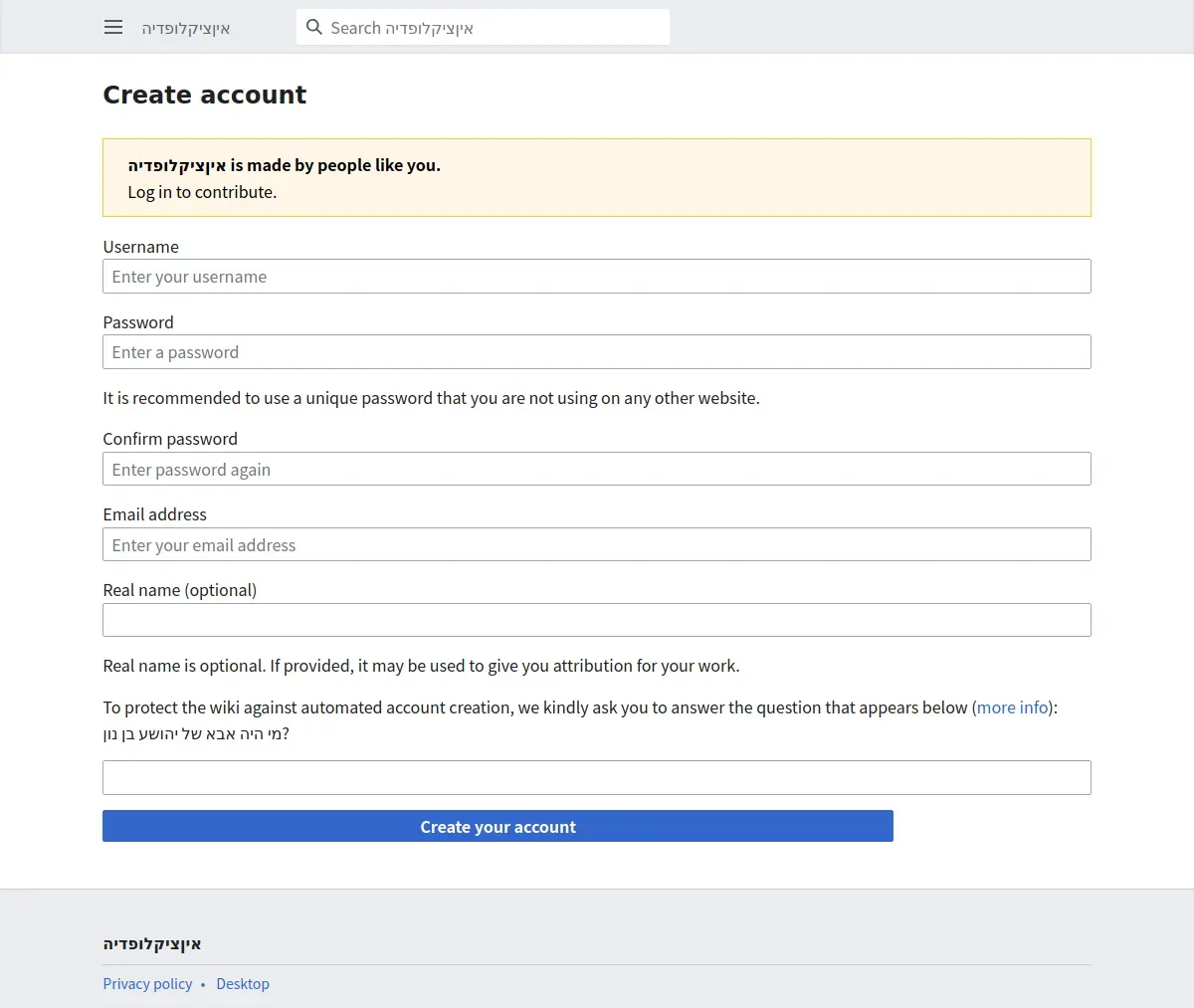Select the empty Real name input box
Image resolution: width=1194 pixels, height=1008 pixels.
(x=596, y=620)
